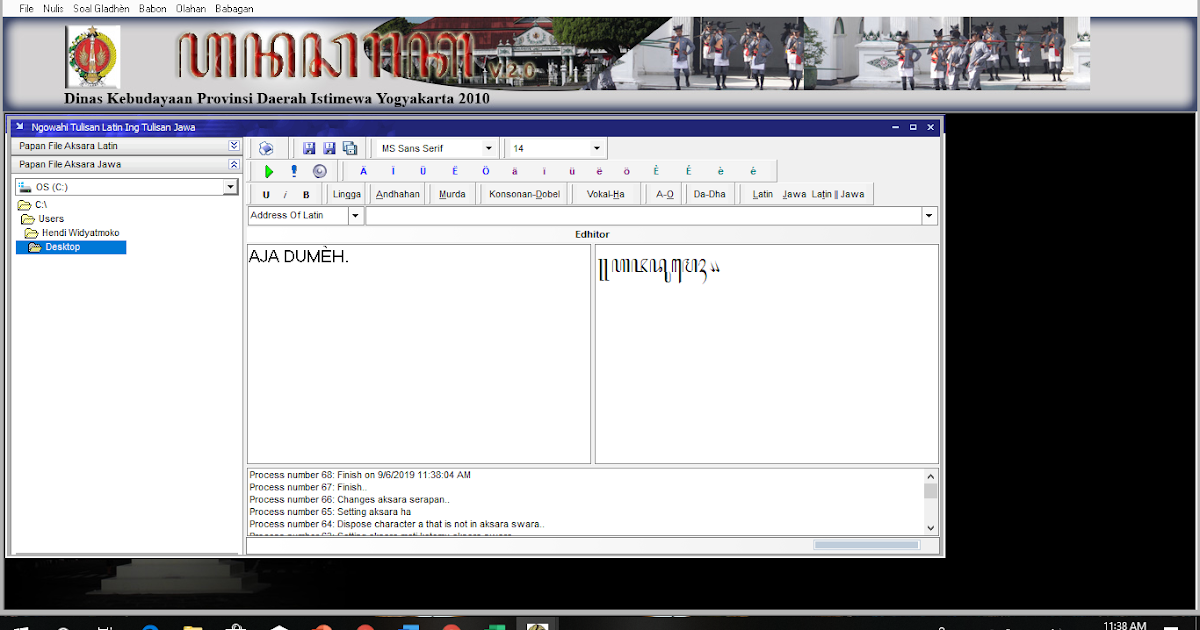
Task: Toggle underline U formatting
Action: (266, 195)
